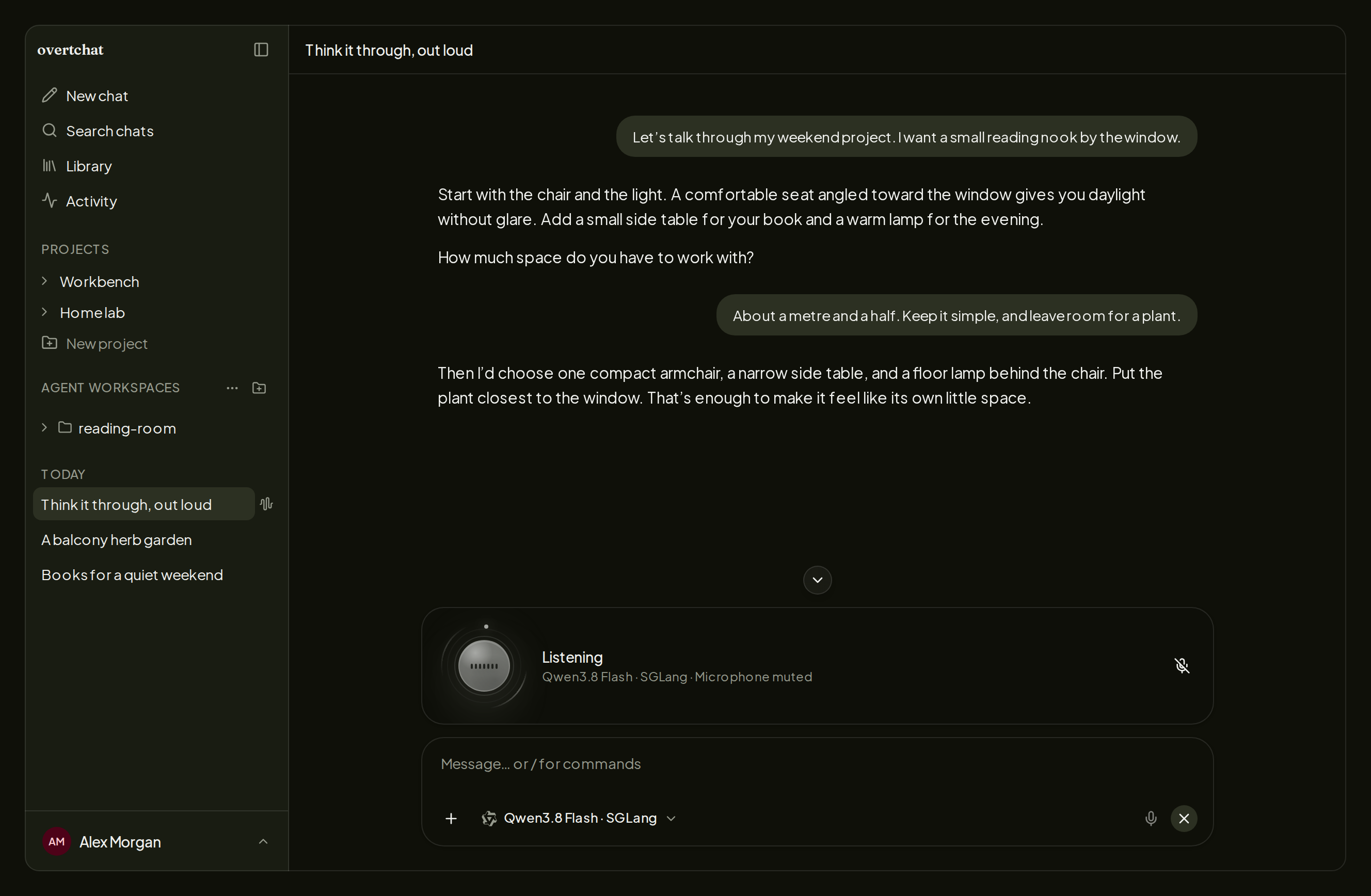Collapse the sidebar with the panel icon
Viewport: 1371px width, 896px height.
pyautogui.click(x=261, y=50)
